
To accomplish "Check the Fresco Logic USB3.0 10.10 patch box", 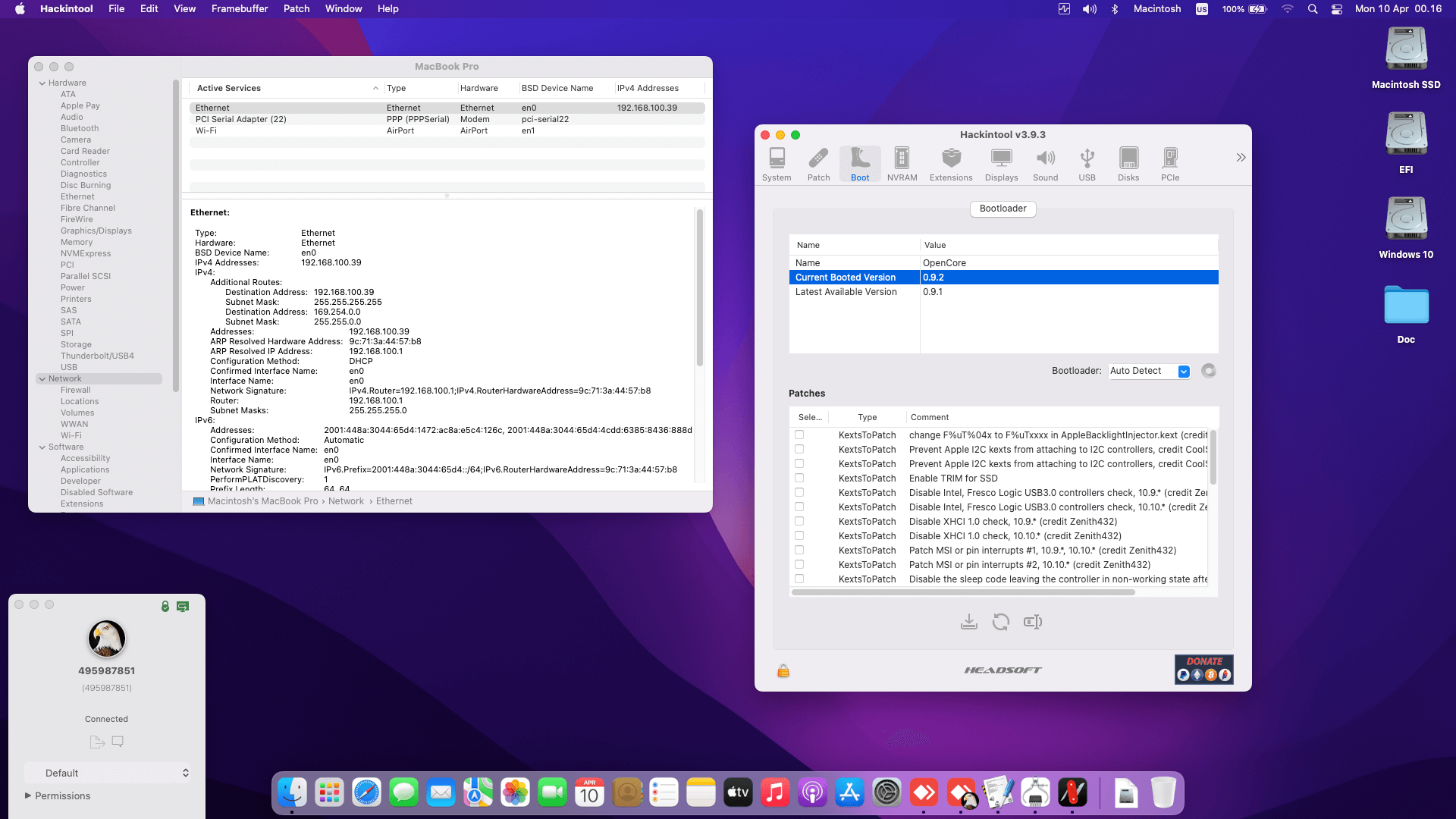I will coord(799,507).
